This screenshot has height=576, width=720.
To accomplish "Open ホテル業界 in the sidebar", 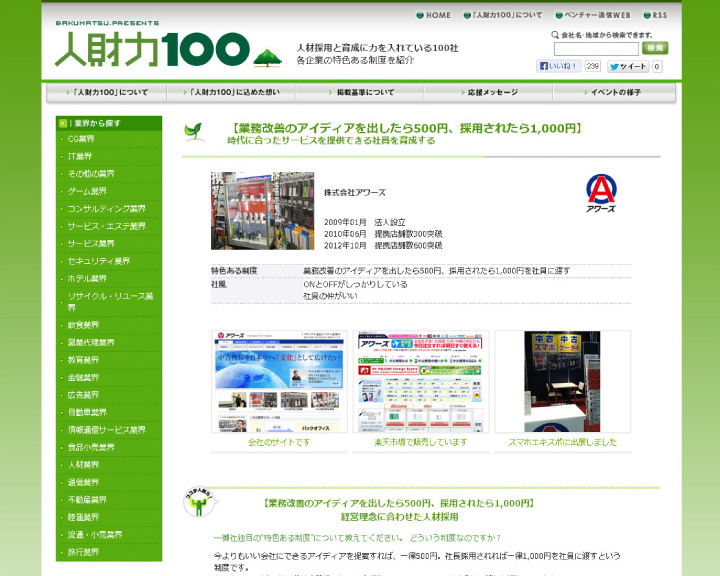I will (x=87, y=278).
